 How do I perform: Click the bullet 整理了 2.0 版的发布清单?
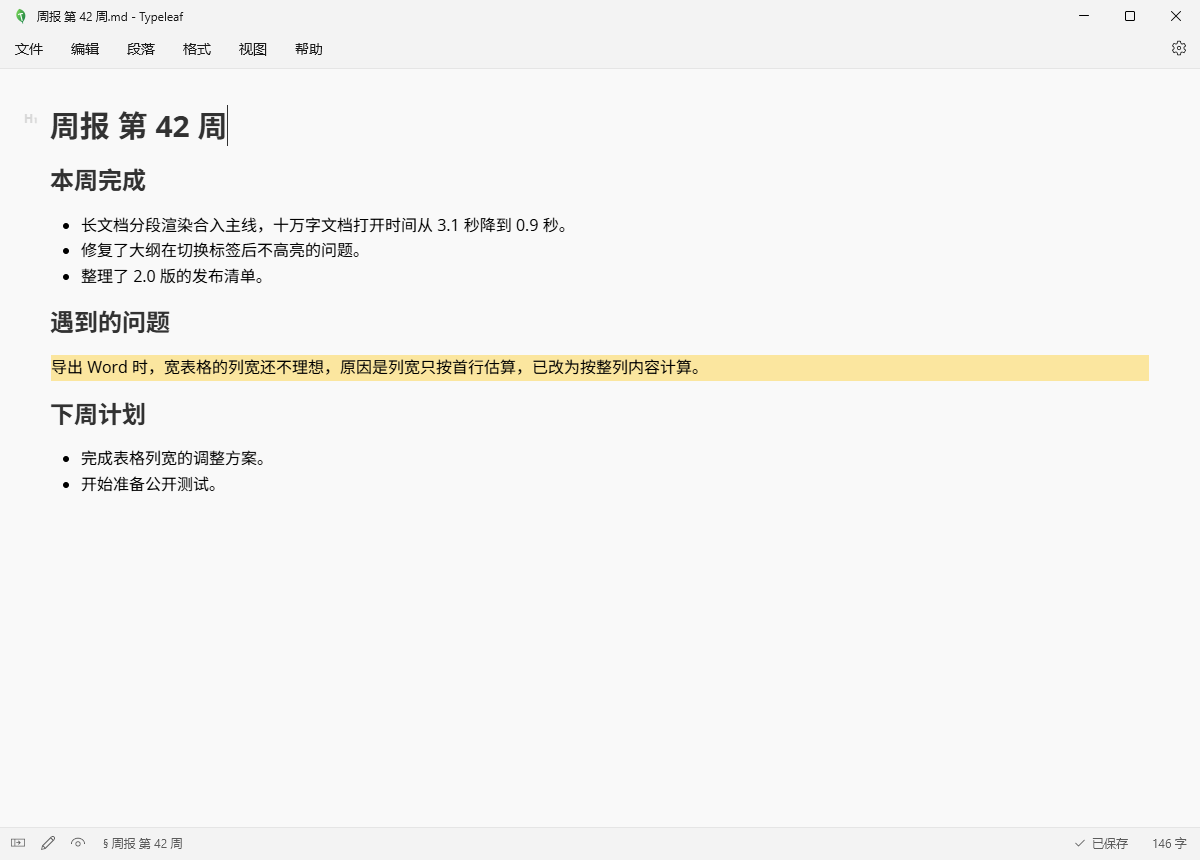(x=173, y=277)
